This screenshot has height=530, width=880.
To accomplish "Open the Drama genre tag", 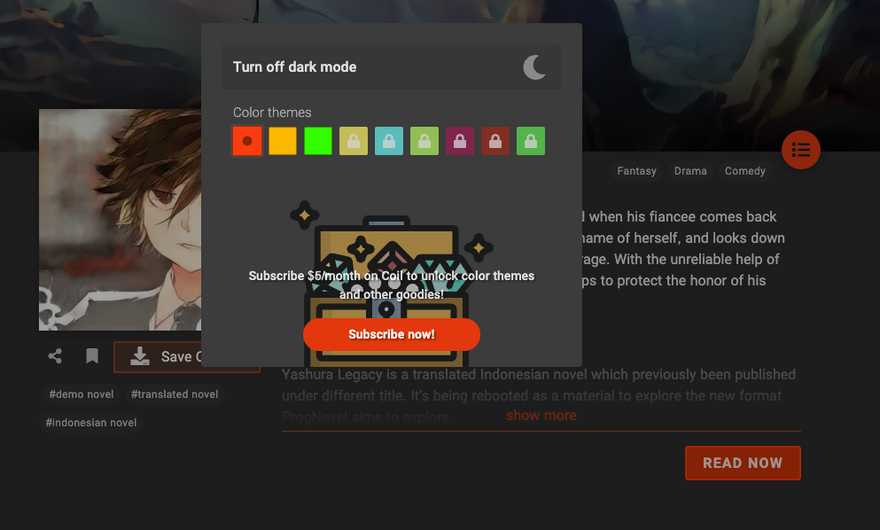I will tap(690, 171).
